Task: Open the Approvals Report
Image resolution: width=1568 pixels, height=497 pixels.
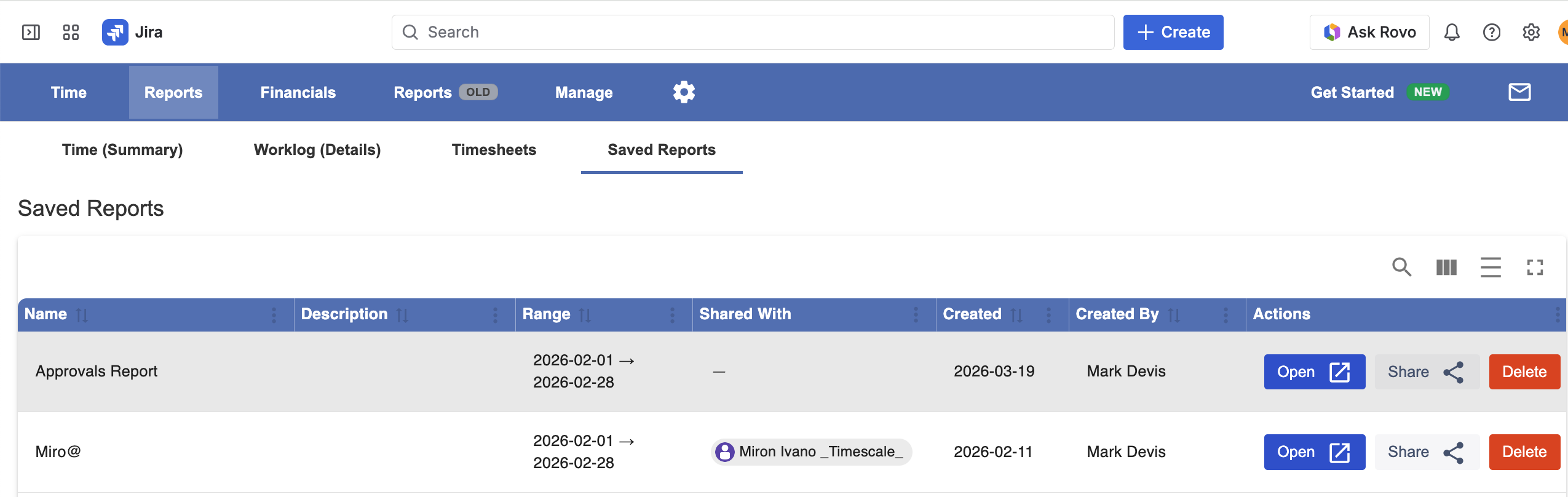Action: pyautogui.click(x=1315, y=372)
